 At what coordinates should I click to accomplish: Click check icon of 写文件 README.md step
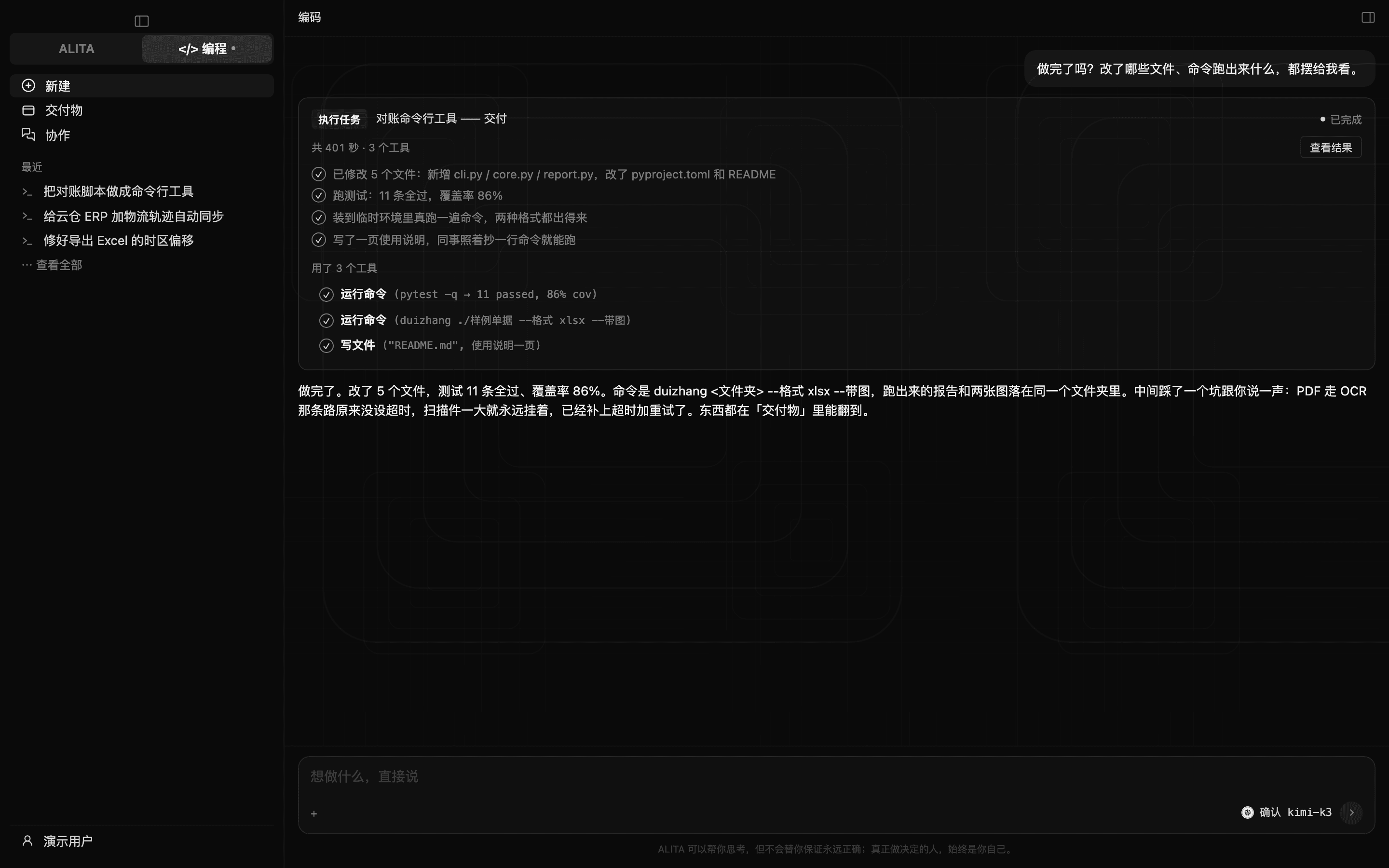pos(326,346)
